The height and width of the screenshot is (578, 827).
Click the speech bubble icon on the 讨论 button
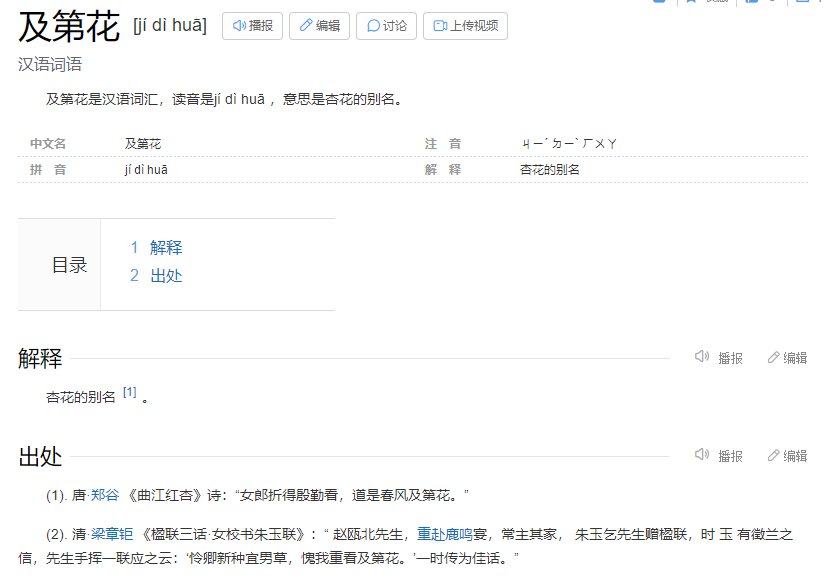coord(373,27)
